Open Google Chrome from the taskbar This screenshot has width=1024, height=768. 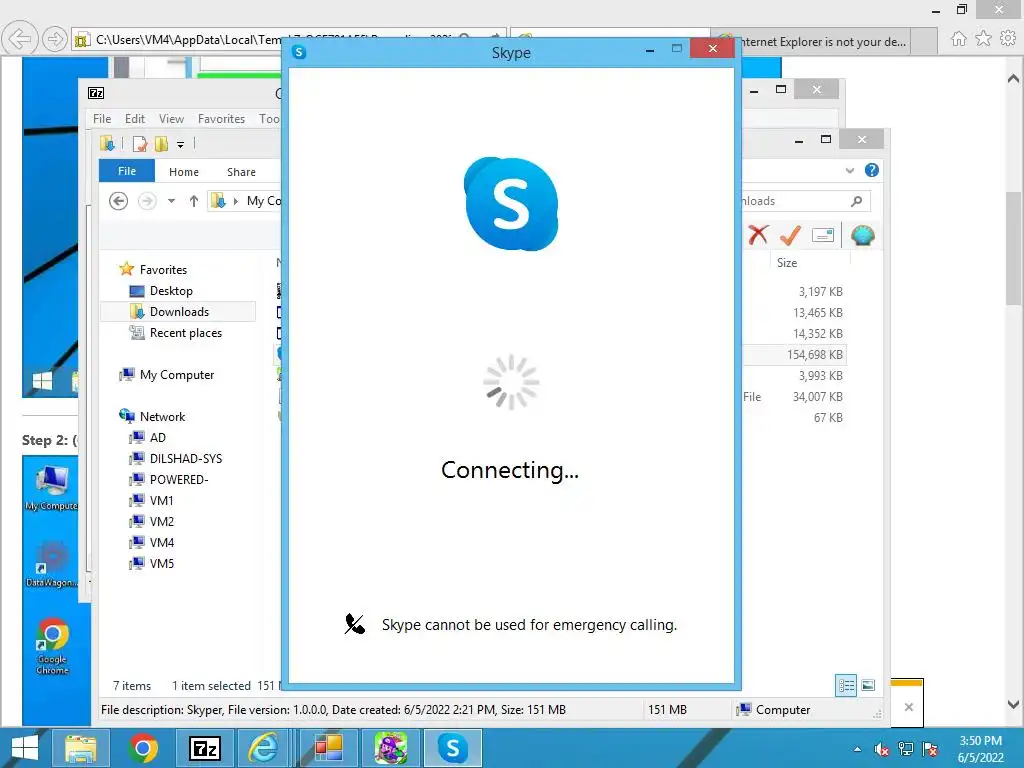[x=144, y=748]
